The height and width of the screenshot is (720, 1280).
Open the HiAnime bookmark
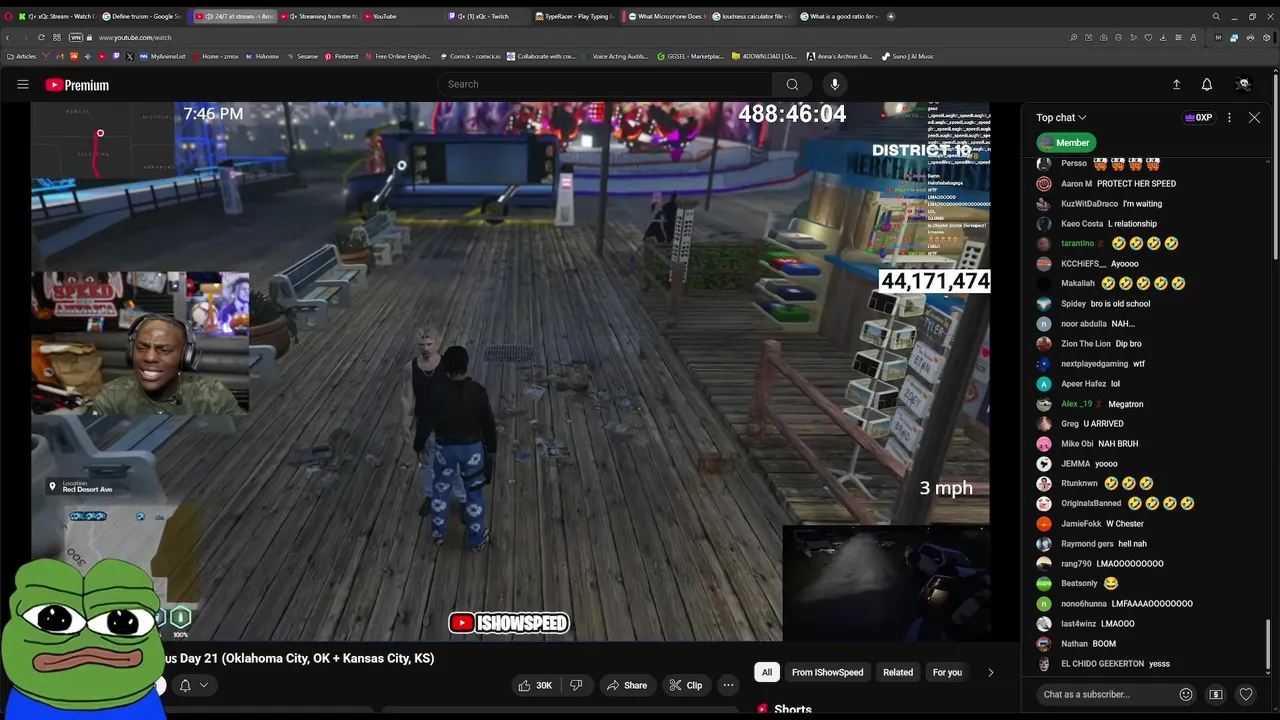pos(263,56)
